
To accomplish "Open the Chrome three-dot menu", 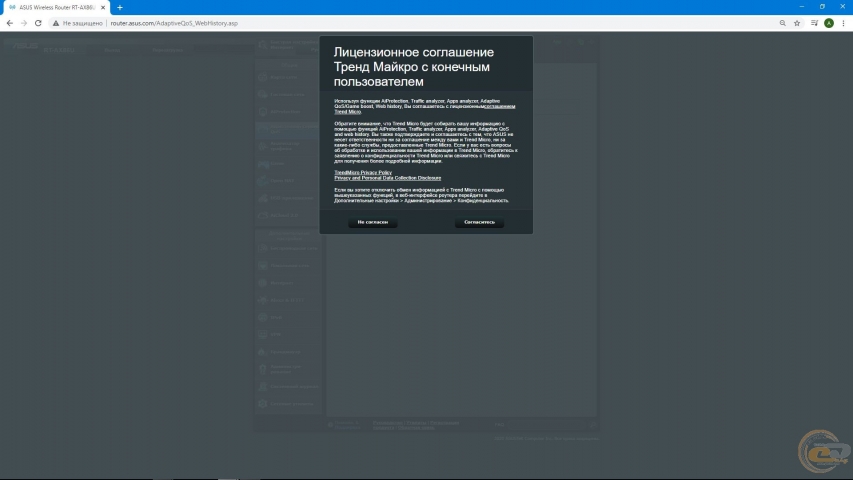I will click(843, 23).
